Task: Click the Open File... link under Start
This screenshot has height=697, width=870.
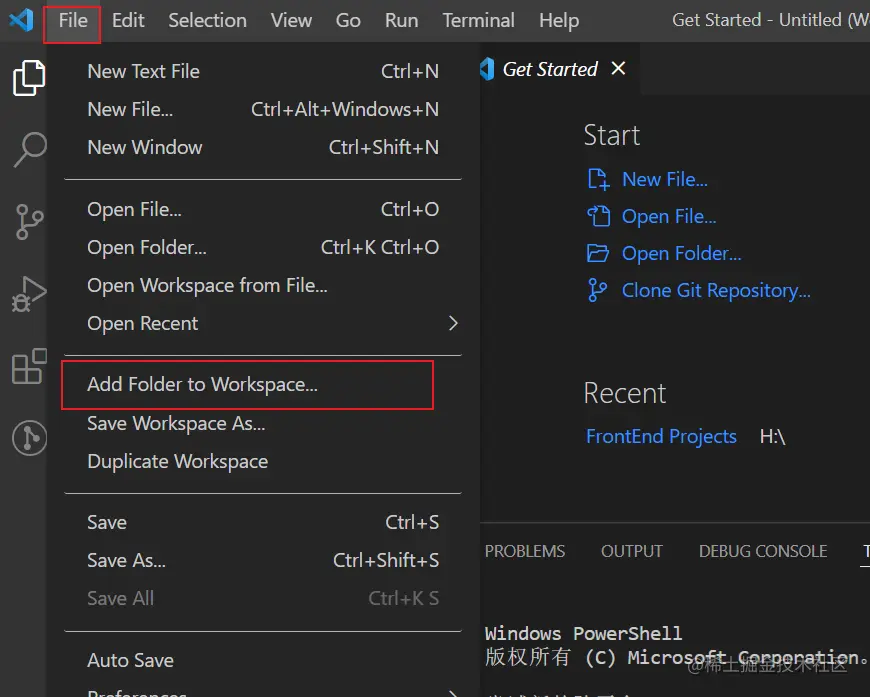Action: (x=669, y=216)
